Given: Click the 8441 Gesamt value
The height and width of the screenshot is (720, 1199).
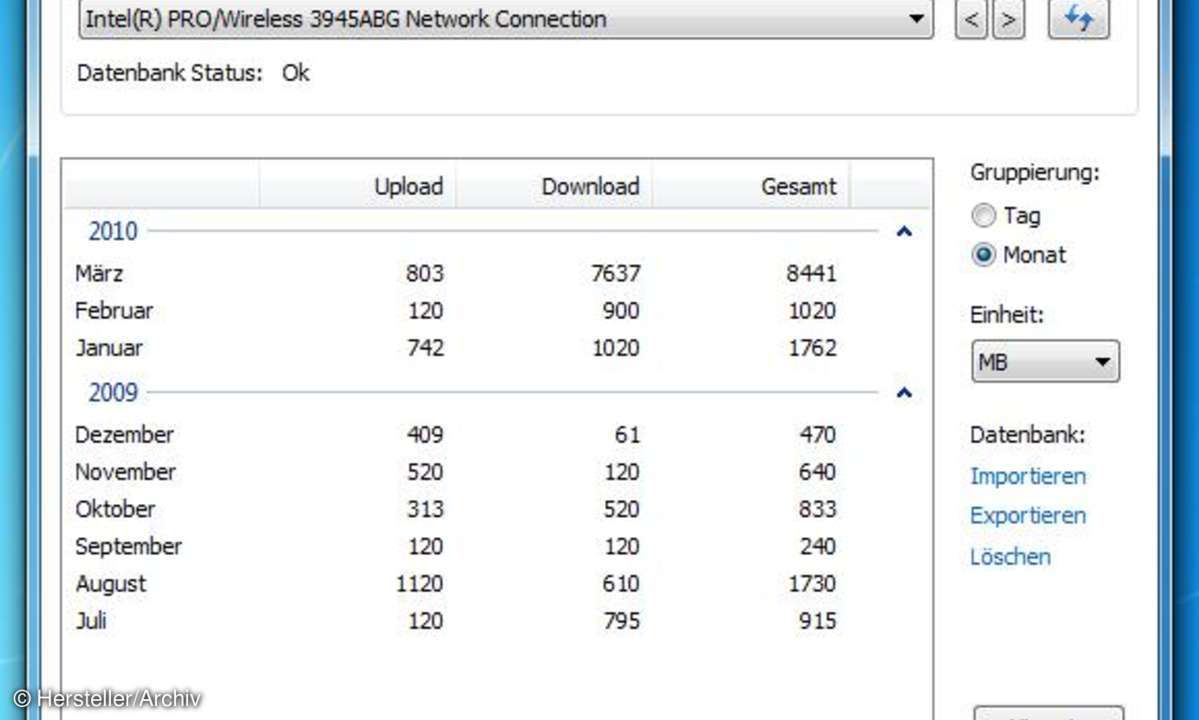Looking at the screenshot, I should point(811,273).
